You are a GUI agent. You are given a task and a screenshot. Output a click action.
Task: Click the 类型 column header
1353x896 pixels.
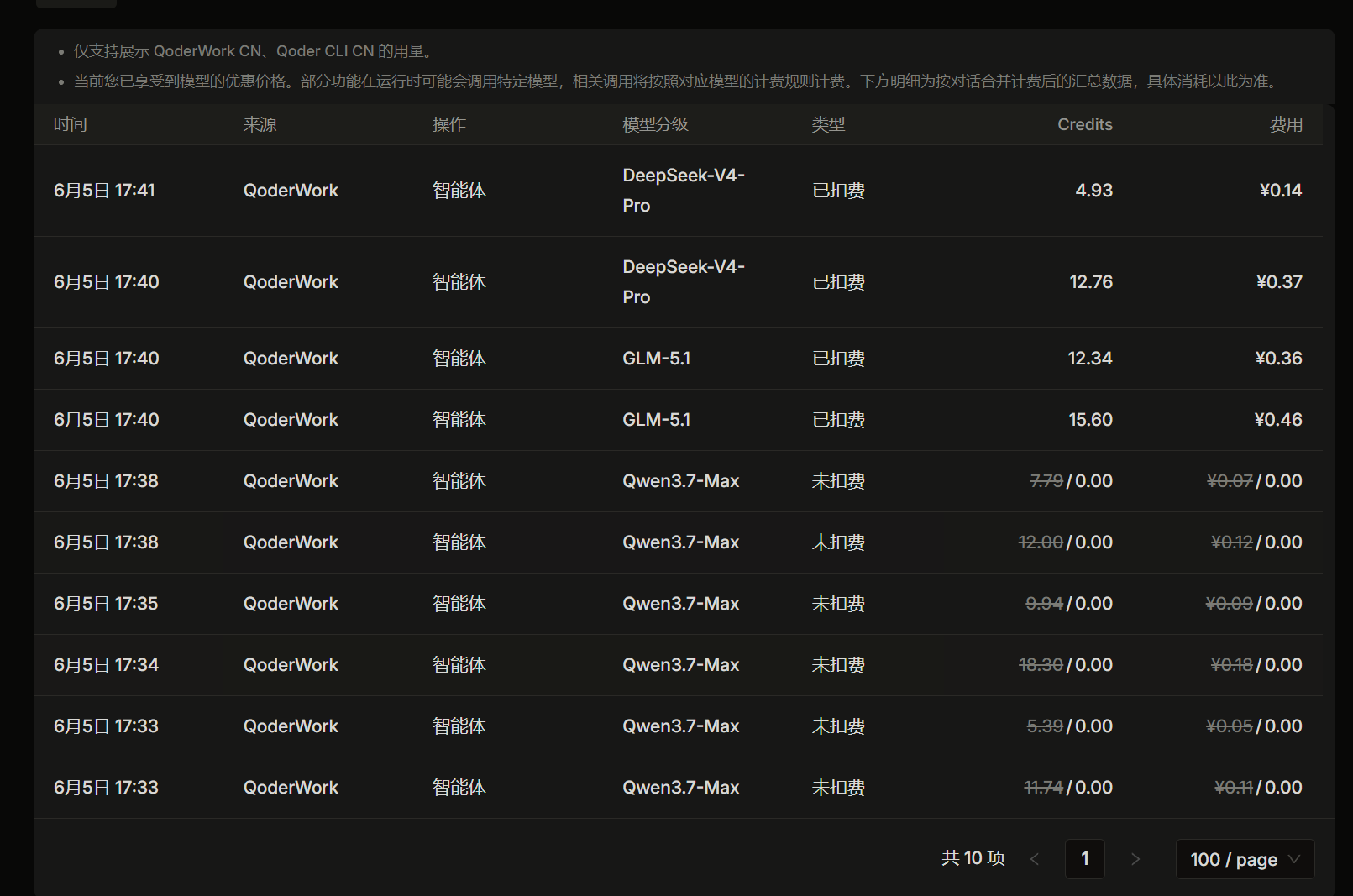pos(828,124)
